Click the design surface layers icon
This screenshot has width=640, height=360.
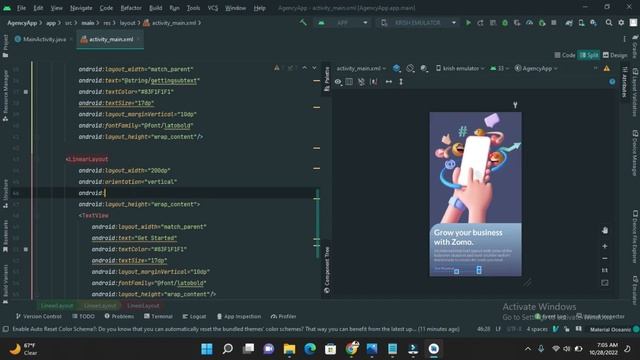click(x=396, y=68)
